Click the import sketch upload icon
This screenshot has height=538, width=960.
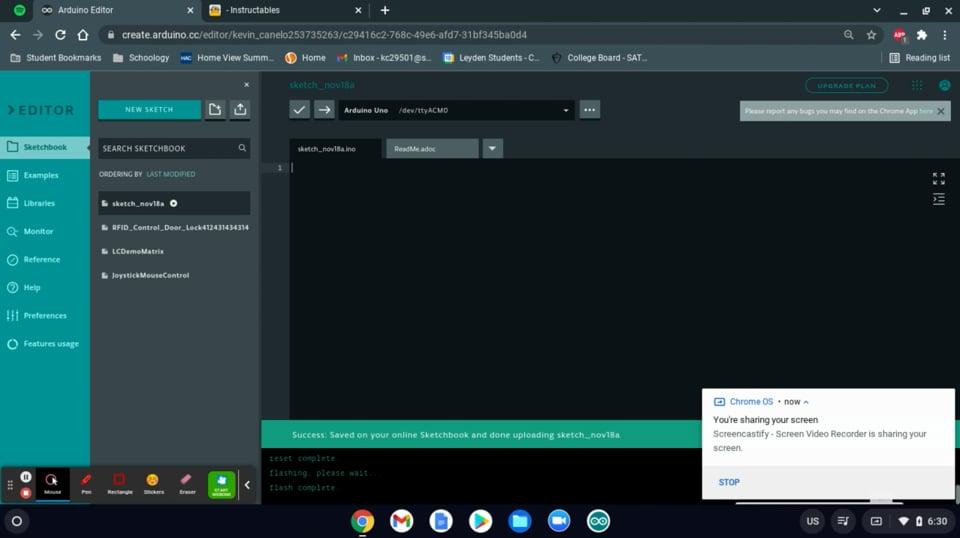[240, 110]
